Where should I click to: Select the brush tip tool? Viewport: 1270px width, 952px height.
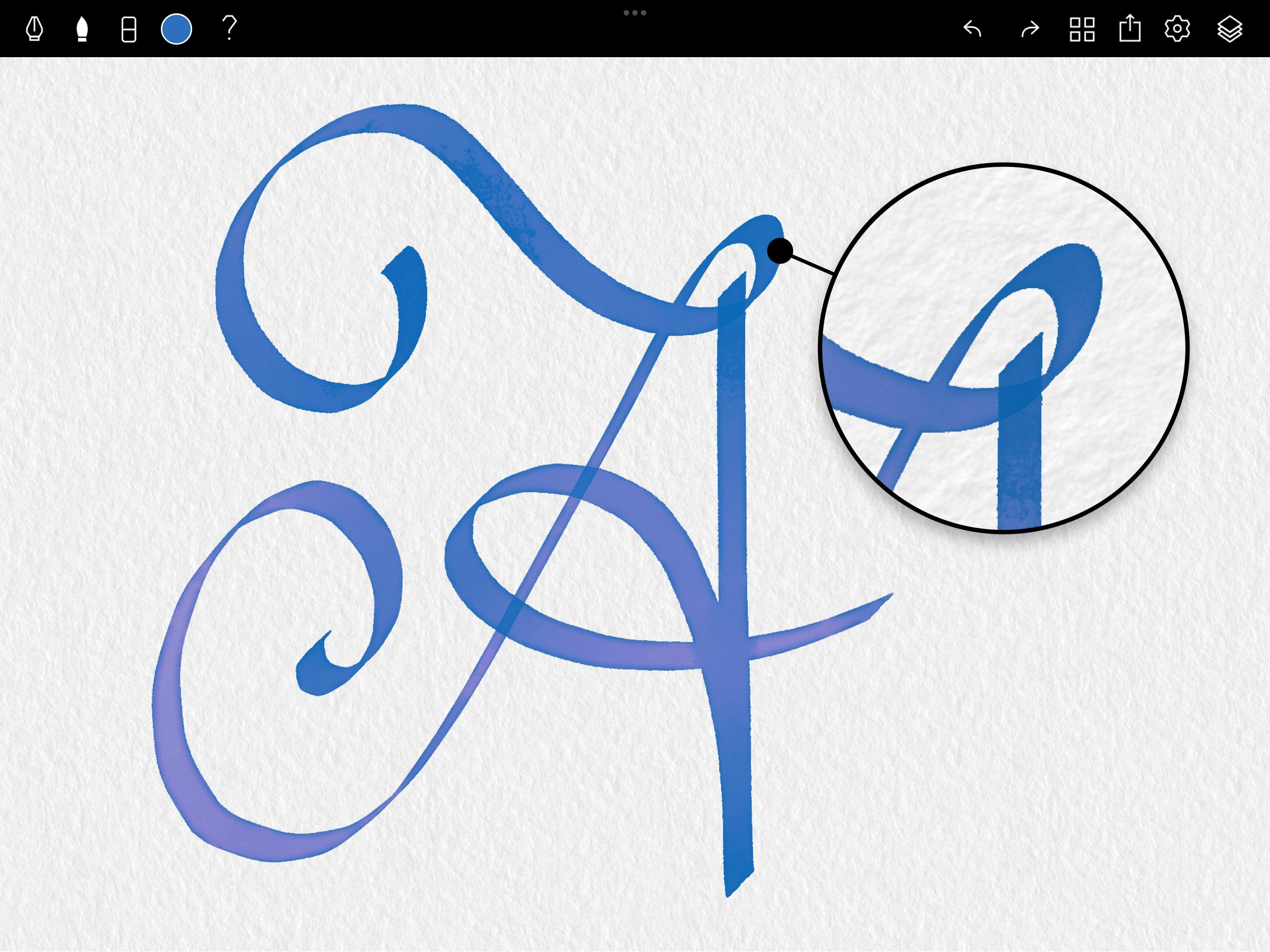pos(82,29)
